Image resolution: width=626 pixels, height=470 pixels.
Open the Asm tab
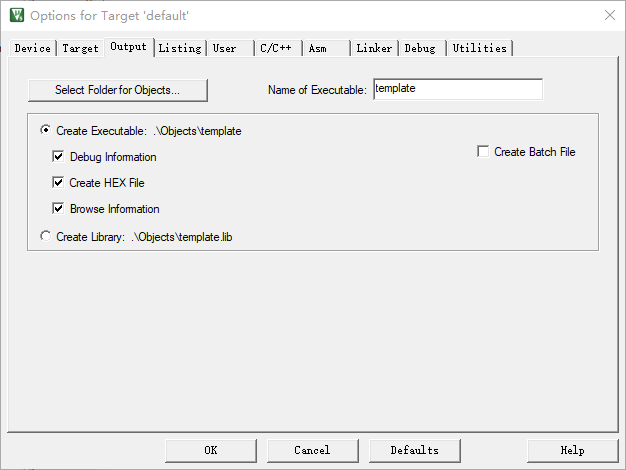pos(326,48)
